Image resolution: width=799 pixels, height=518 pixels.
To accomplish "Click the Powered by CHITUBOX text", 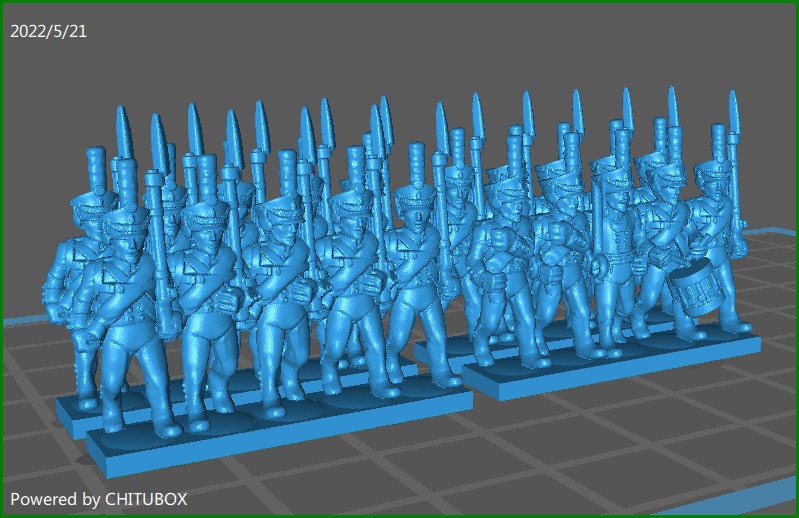I will pyautogui.click(x=99, y=499).
